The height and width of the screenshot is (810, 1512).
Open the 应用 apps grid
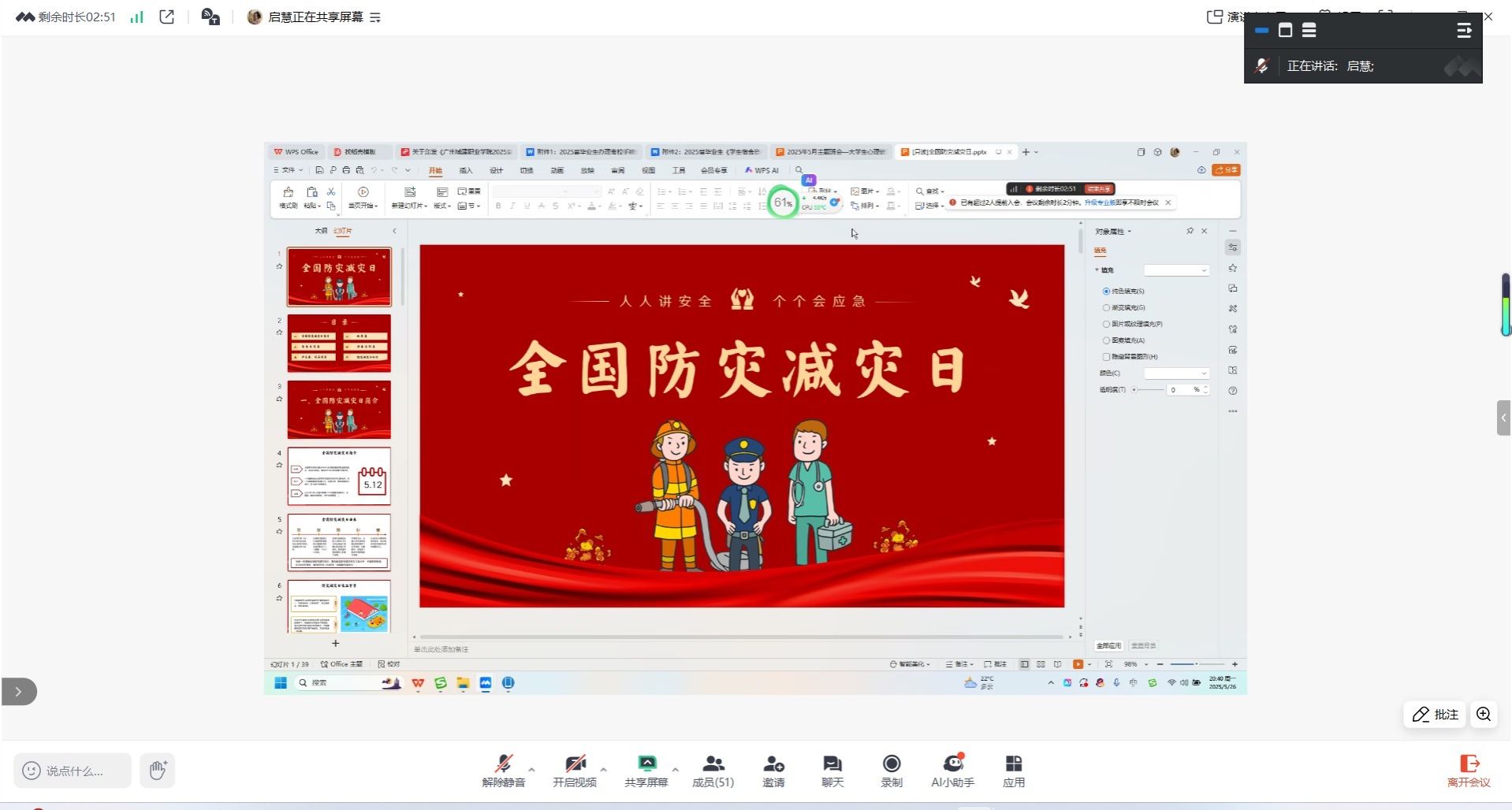1014,770
